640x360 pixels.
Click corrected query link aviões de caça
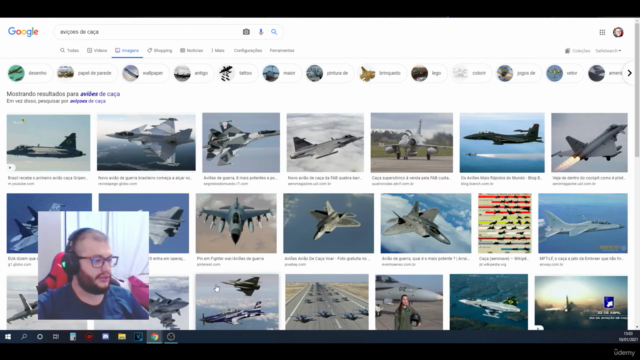100,94
